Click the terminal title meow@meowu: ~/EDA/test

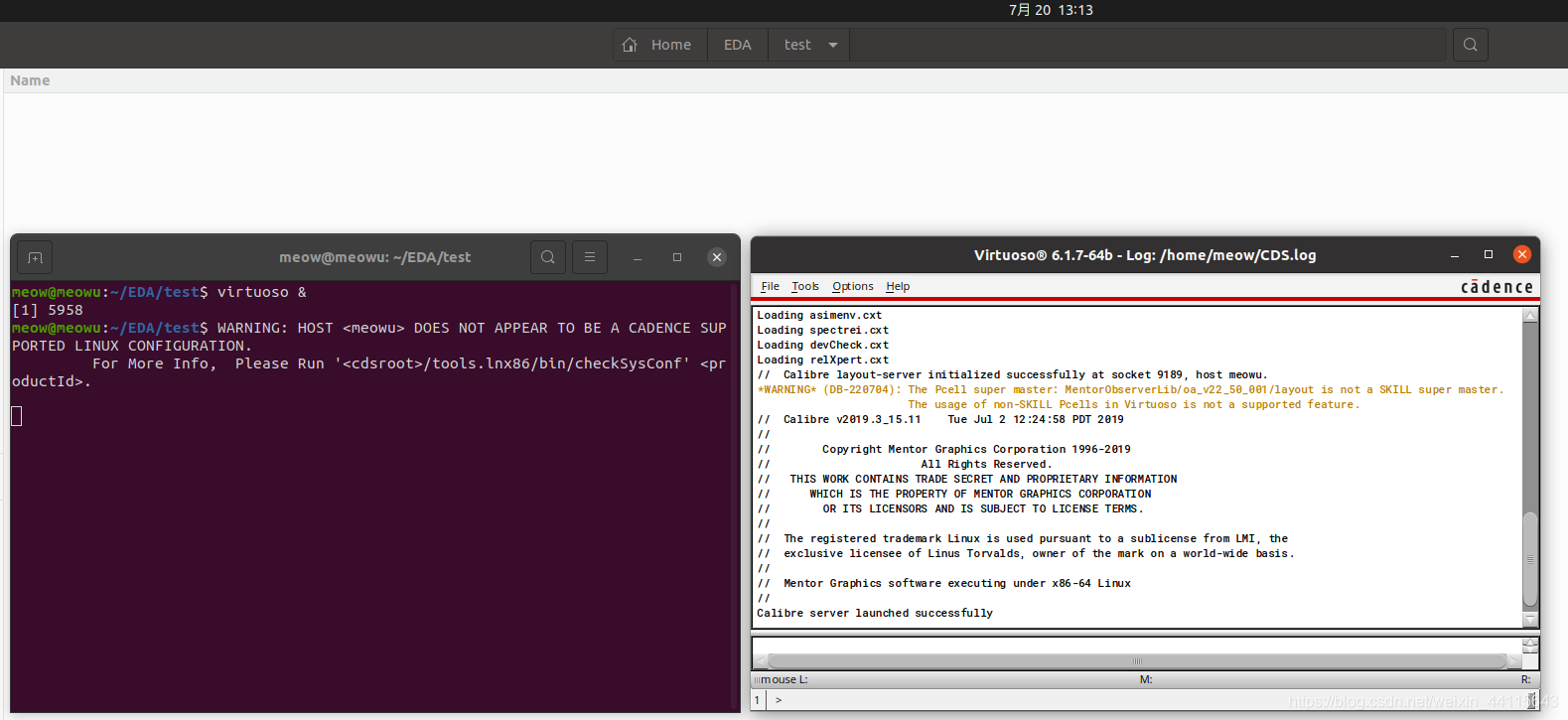pos(374,257)
